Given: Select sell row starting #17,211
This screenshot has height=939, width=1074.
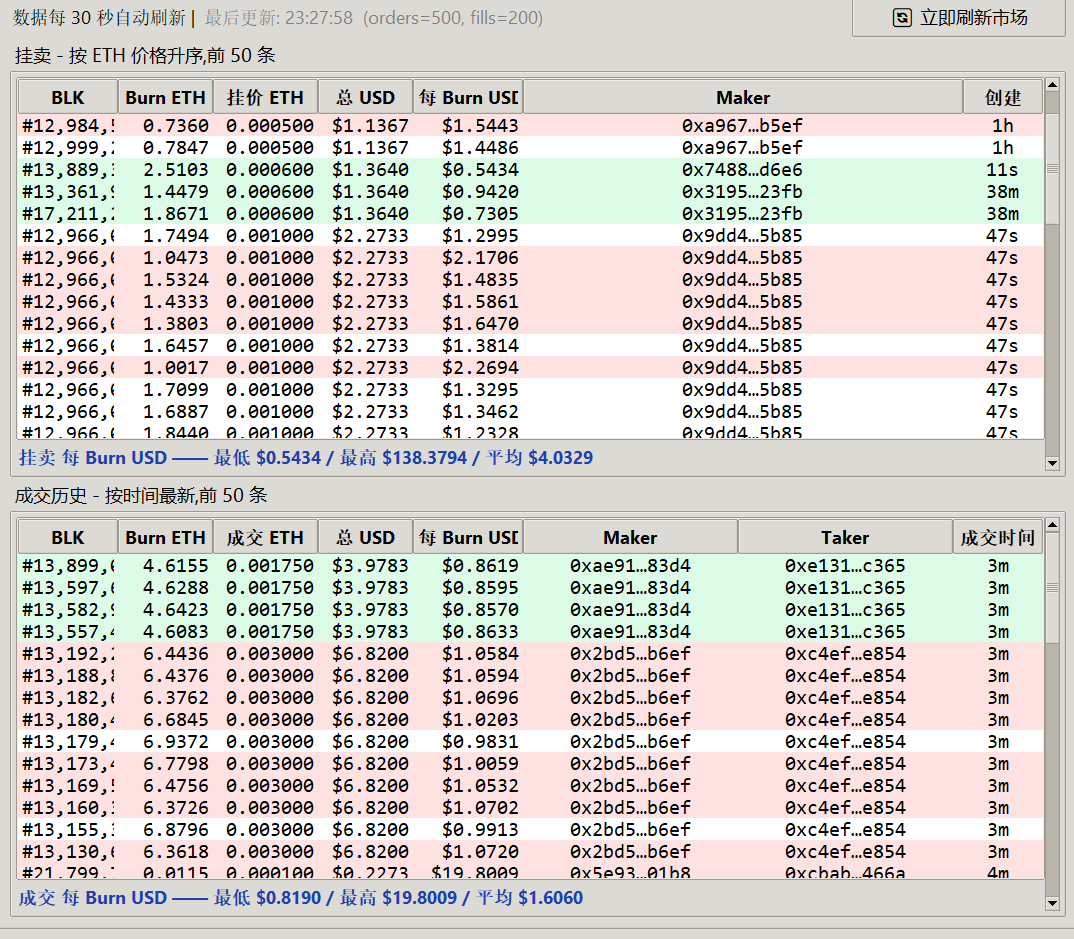Looking at the screenshot, I should click(531, 214).
